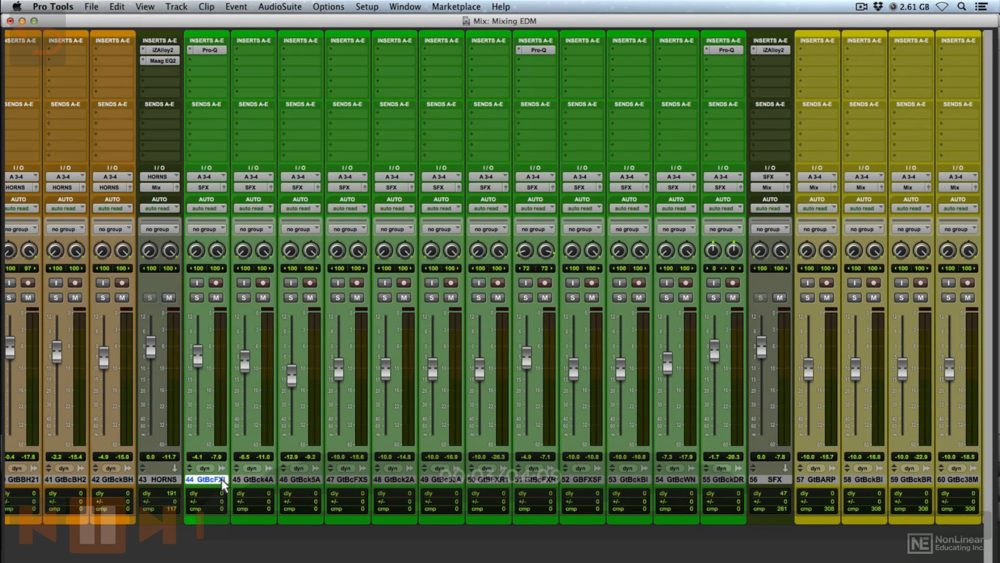Click volume fader on 56 SFX track
The image size is (1000, 563).
[761, 347]
